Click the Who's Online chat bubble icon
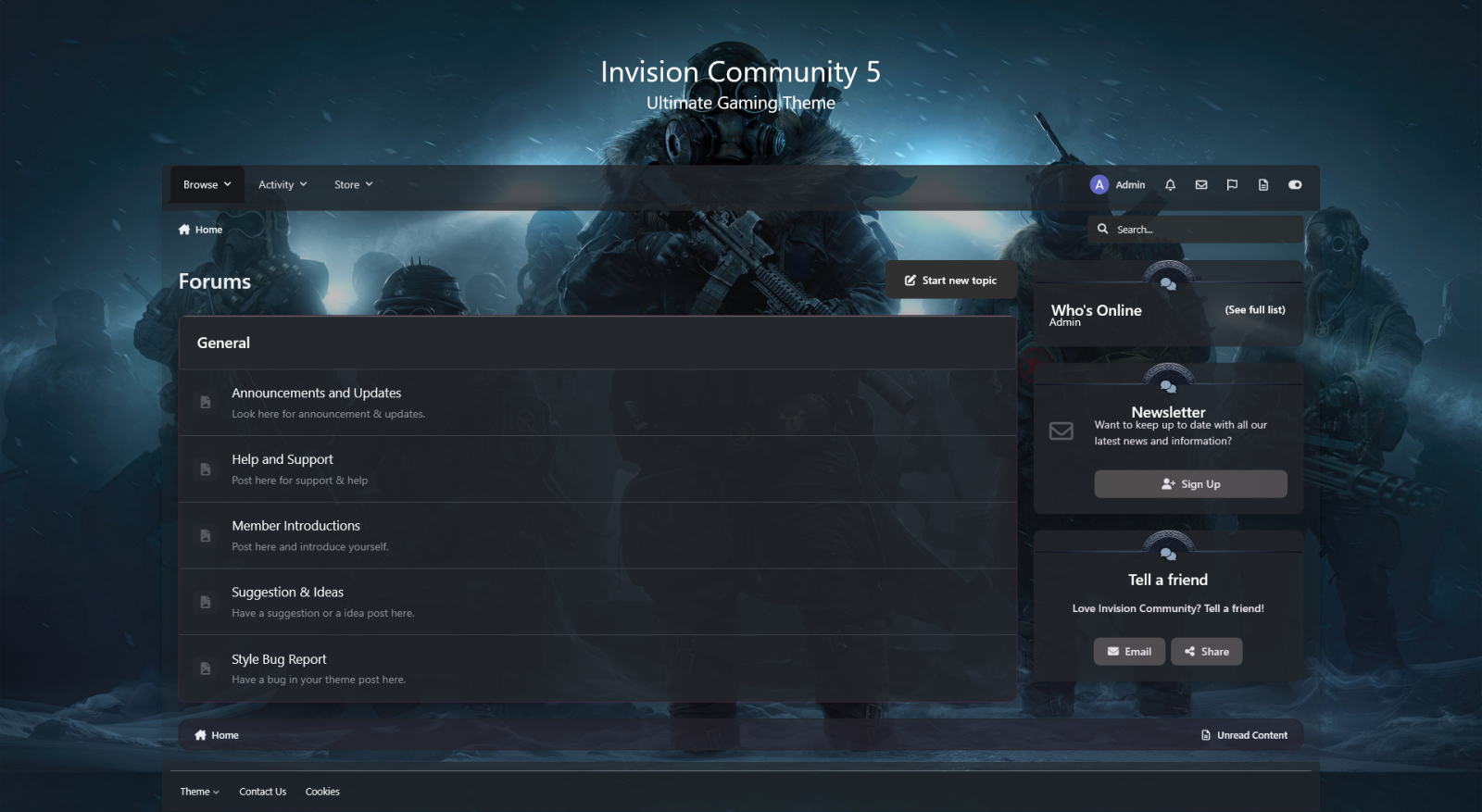Screen dimensions: 1482x812 click(1168, 284)
